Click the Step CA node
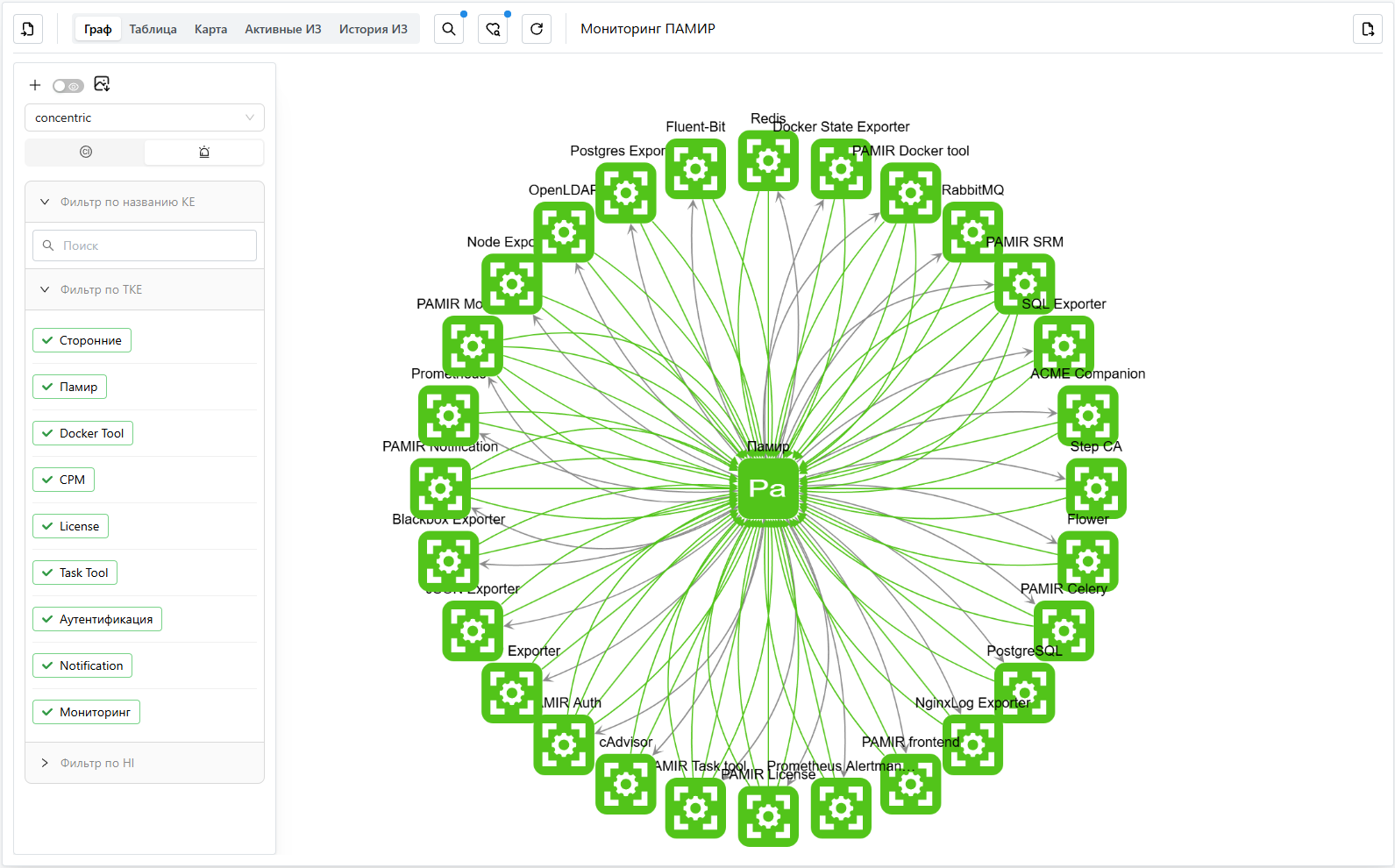Viewport: 1395px width, 868px height. pos(1096,488)
